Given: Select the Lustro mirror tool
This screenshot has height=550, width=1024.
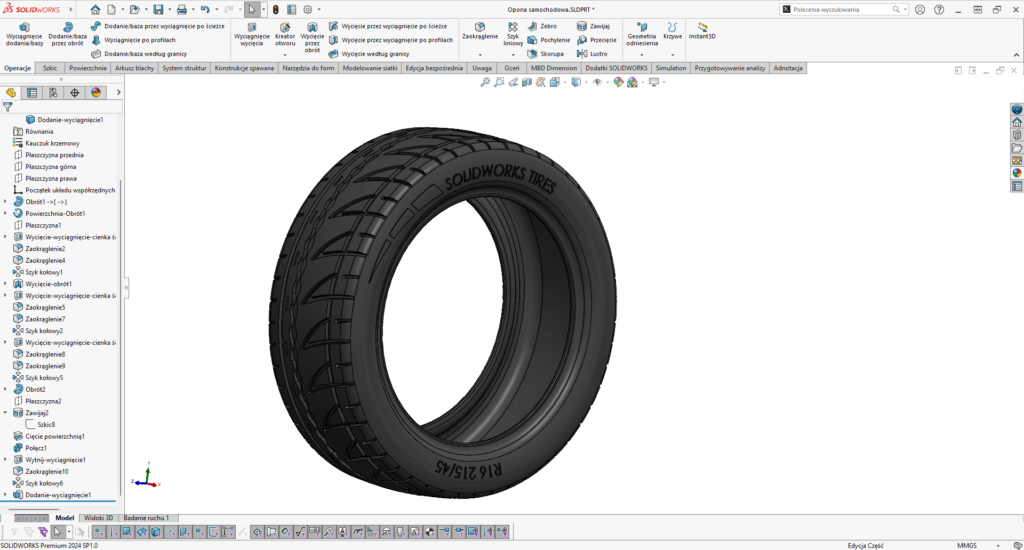Looking at the screenshot, I should 592,54.
